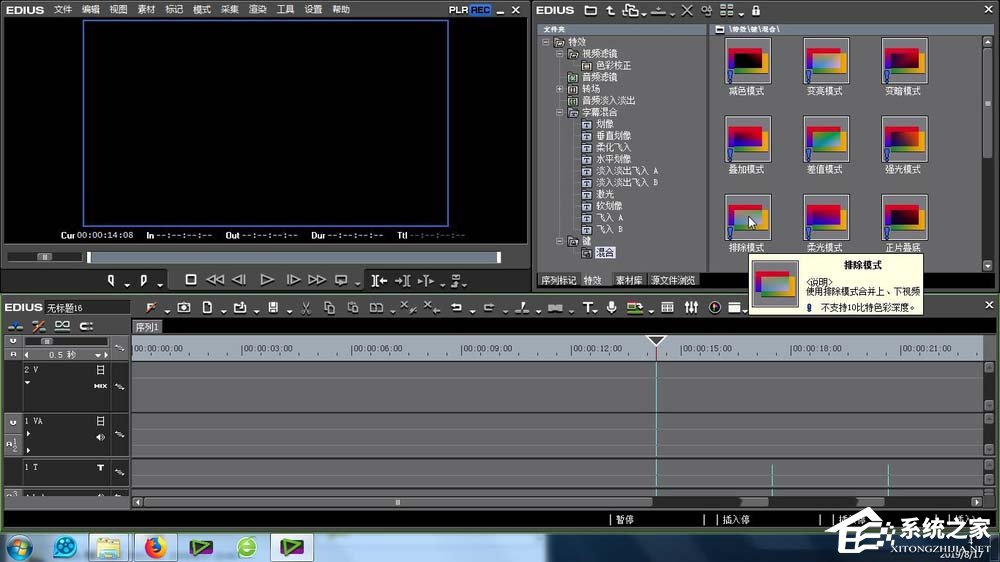Expand the 转场 tree node
Screen dimensions: 1000x562
click(x=561, y=89)
